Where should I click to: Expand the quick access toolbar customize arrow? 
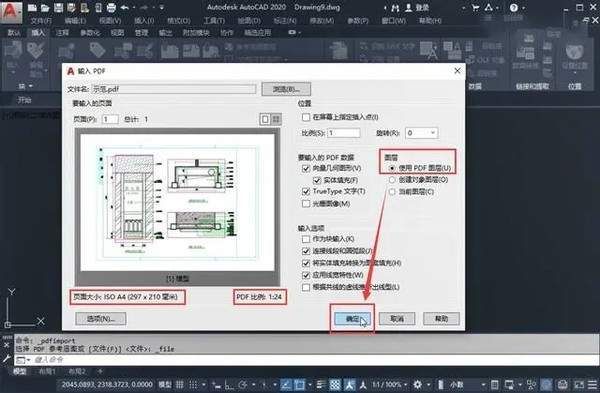162,7
